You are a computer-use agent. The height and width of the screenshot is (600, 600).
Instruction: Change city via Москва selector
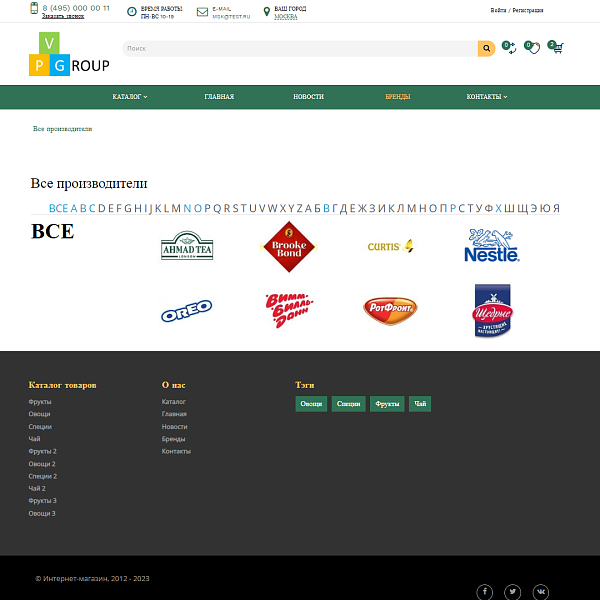point(286,17)
